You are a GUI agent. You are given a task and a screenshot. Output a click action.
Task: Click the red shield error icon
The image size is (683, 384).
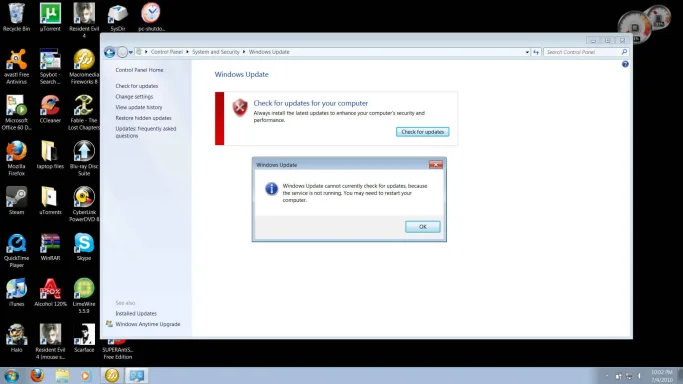tap(240, 108)
